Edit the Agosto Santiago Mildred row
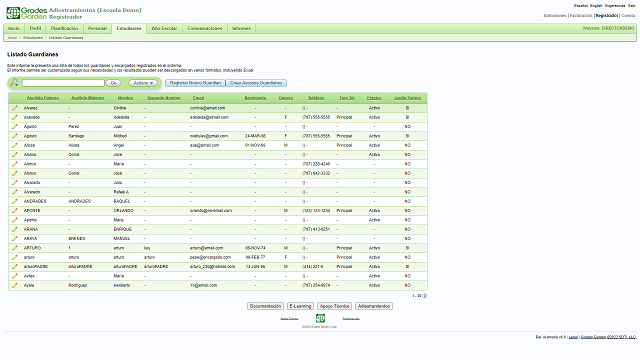Image resolution: width=640 pixels, height=360 pixels. click(x=15, y=136)
